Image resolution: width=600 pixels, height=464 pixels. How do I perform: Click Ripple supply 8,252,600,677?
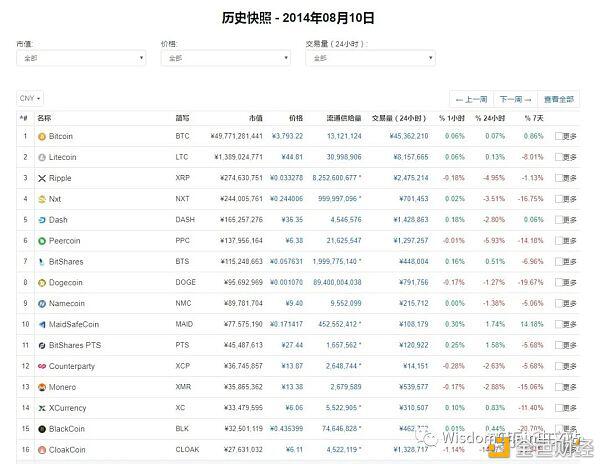[335, 178]
